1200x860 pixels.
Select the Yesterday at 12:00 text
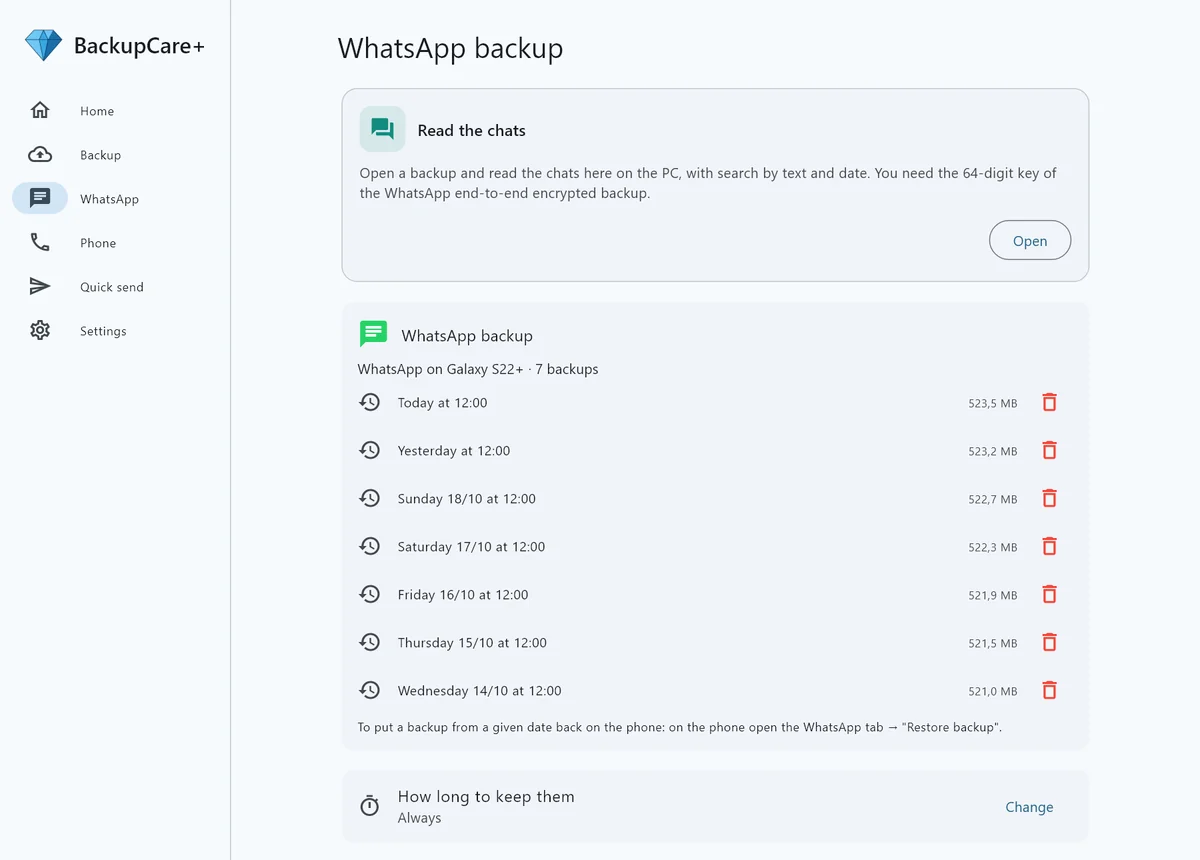454,451
